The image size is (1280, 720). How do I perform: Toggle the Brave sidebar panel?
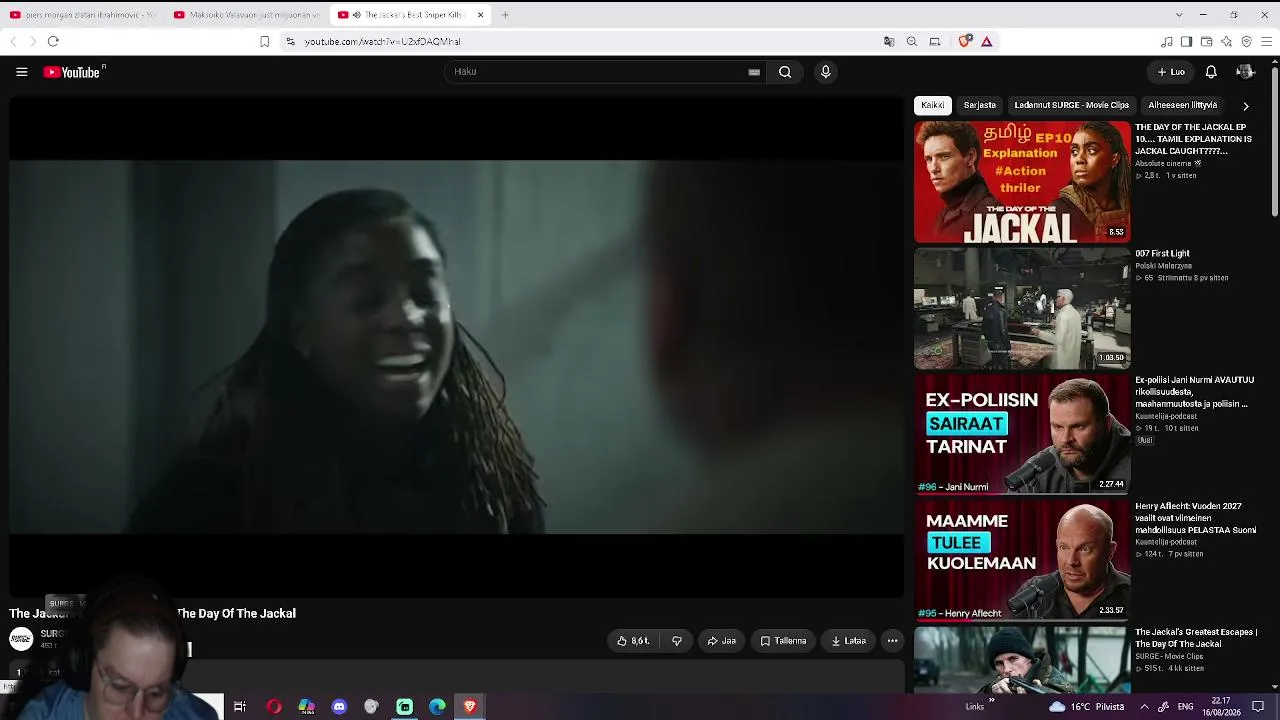1186,42
